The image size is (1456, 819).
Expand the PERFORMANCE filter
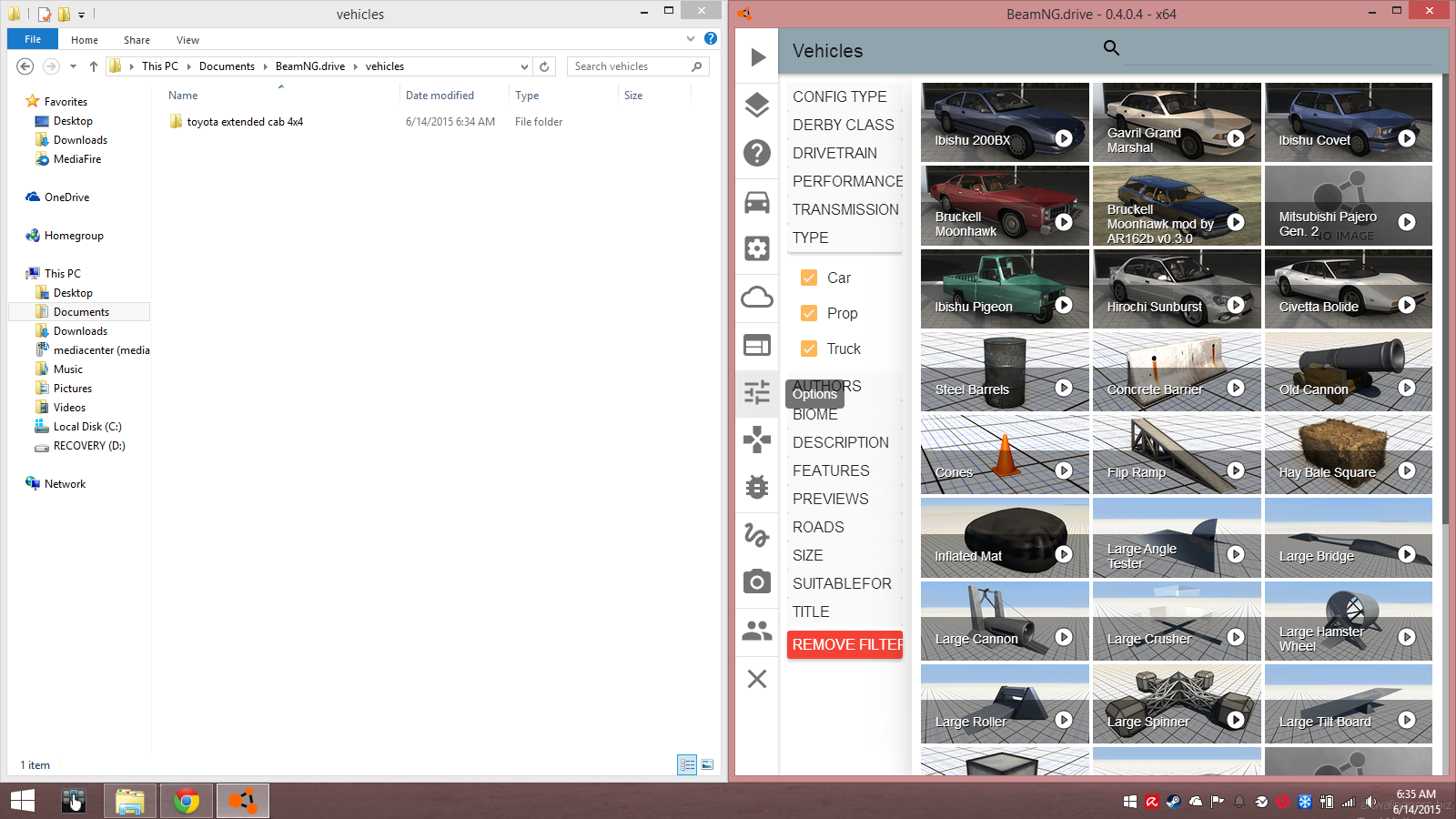tap(844, 181)
